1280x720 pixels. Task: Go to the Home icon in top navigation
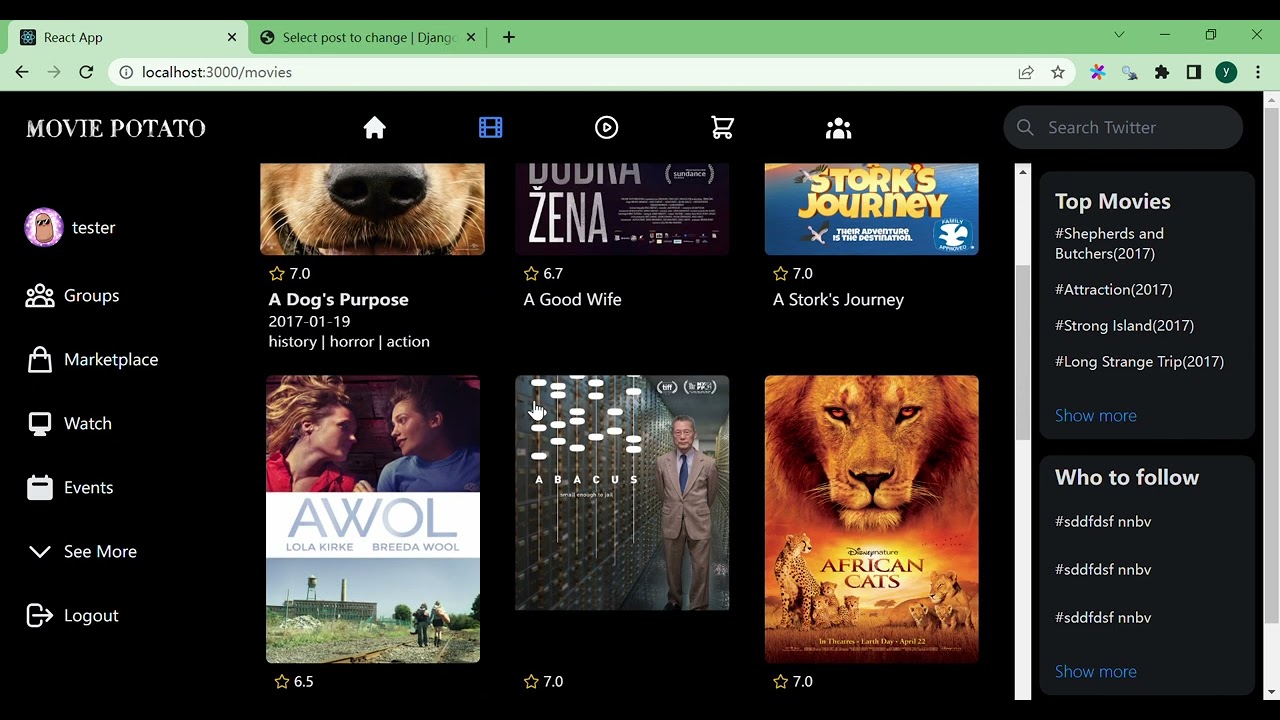[x=375, y=128]
